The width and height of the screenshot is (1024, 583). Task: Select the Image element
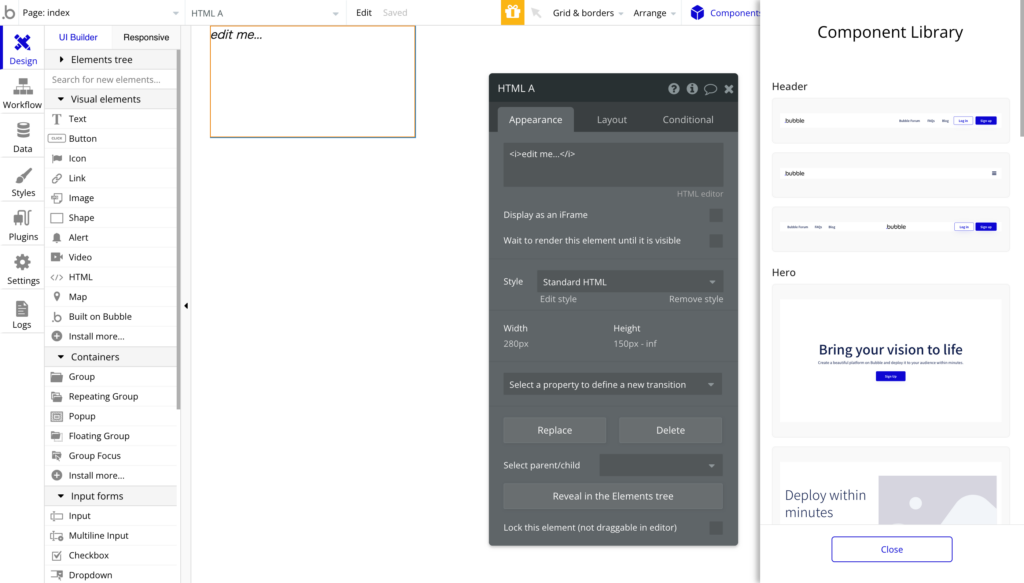[x=112, y=198]
